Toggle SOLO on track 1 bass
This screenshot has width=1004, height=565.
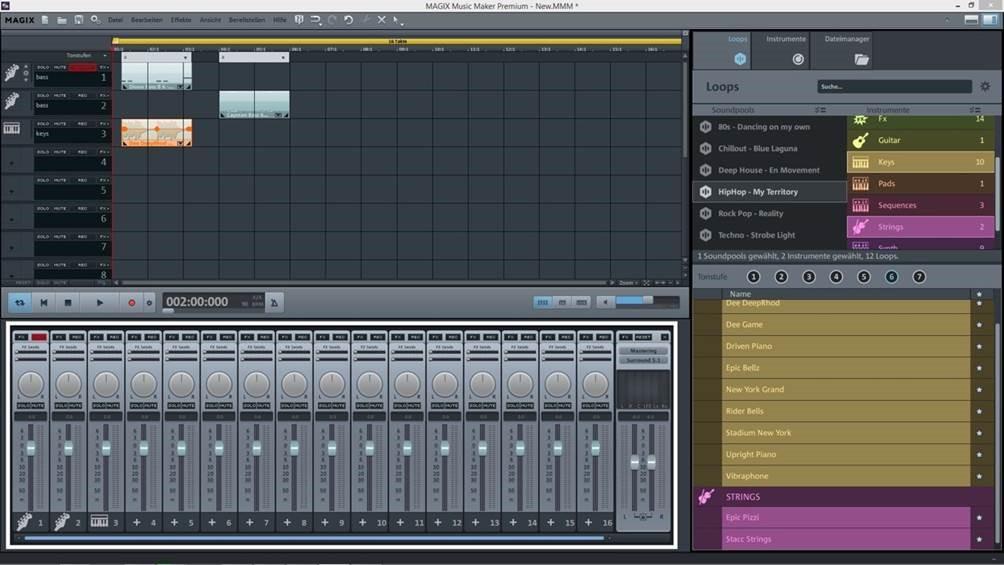click(x=43, y=67)
